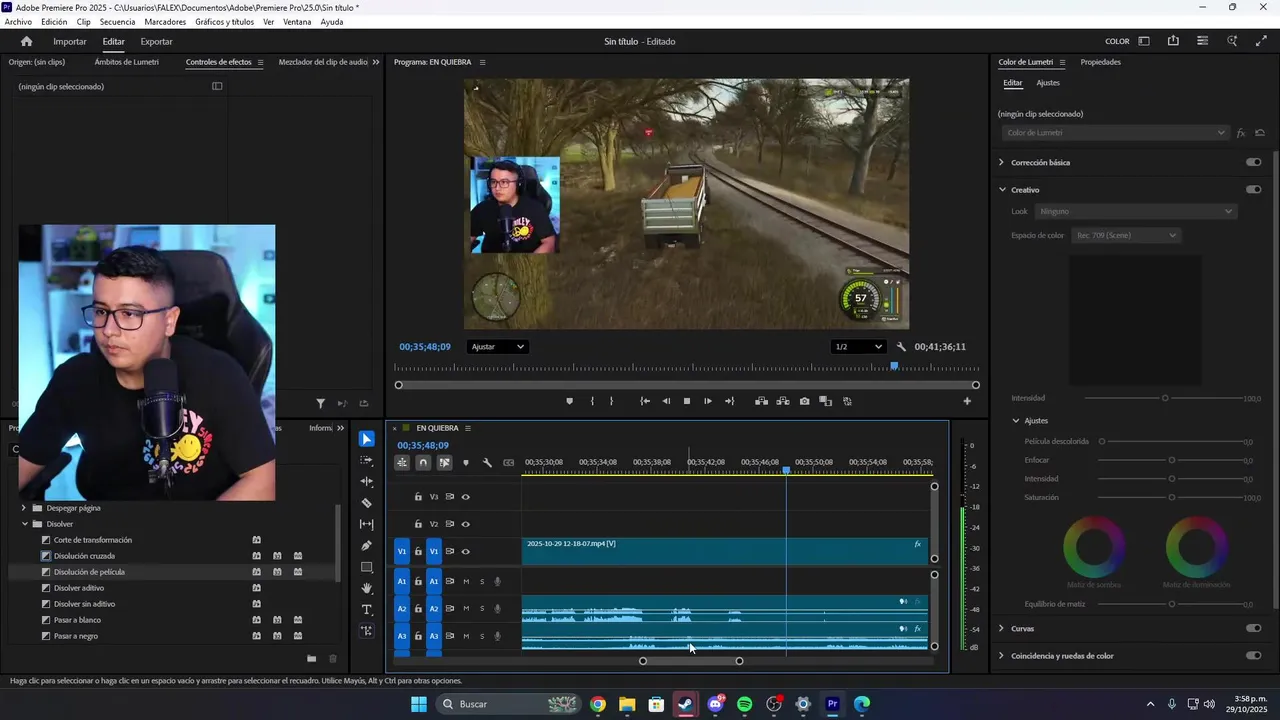Select the Pen tool
Screen dimensions: 1280x720
click(367, 546)
